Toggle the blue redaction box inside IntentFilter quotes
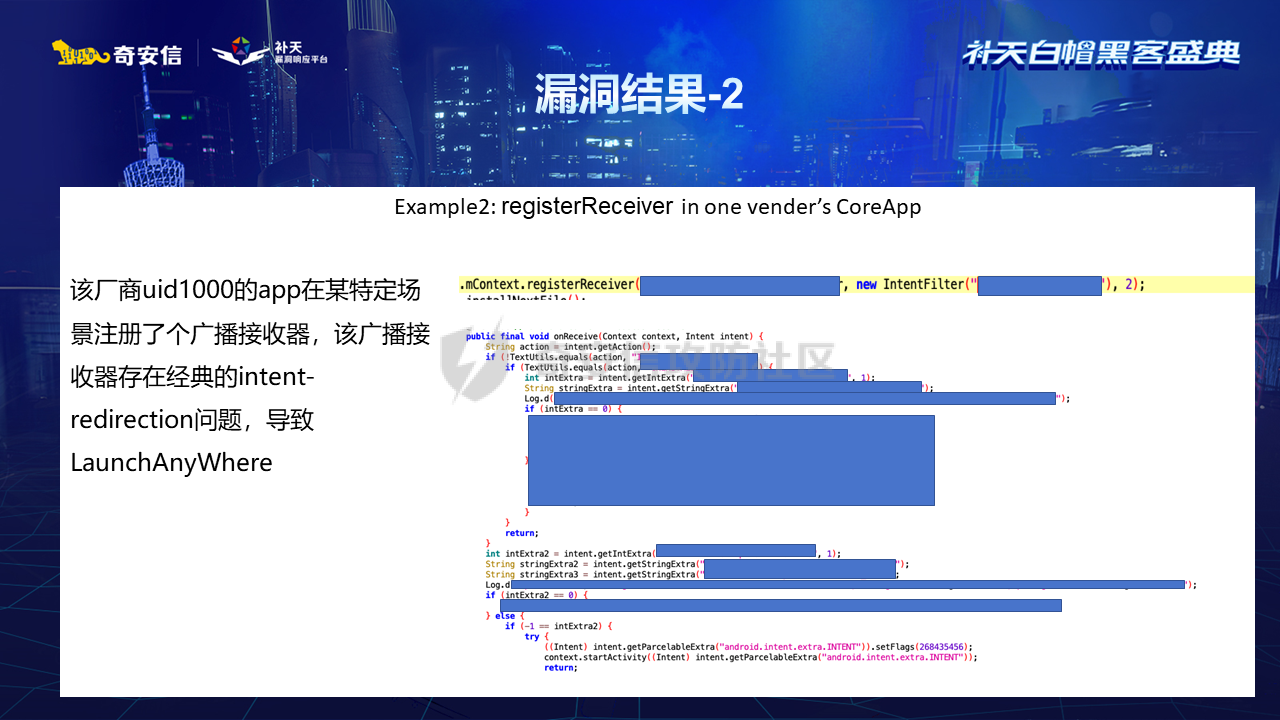The image size is (1280, 720). pyautogui.click(x=1039, y=284)
